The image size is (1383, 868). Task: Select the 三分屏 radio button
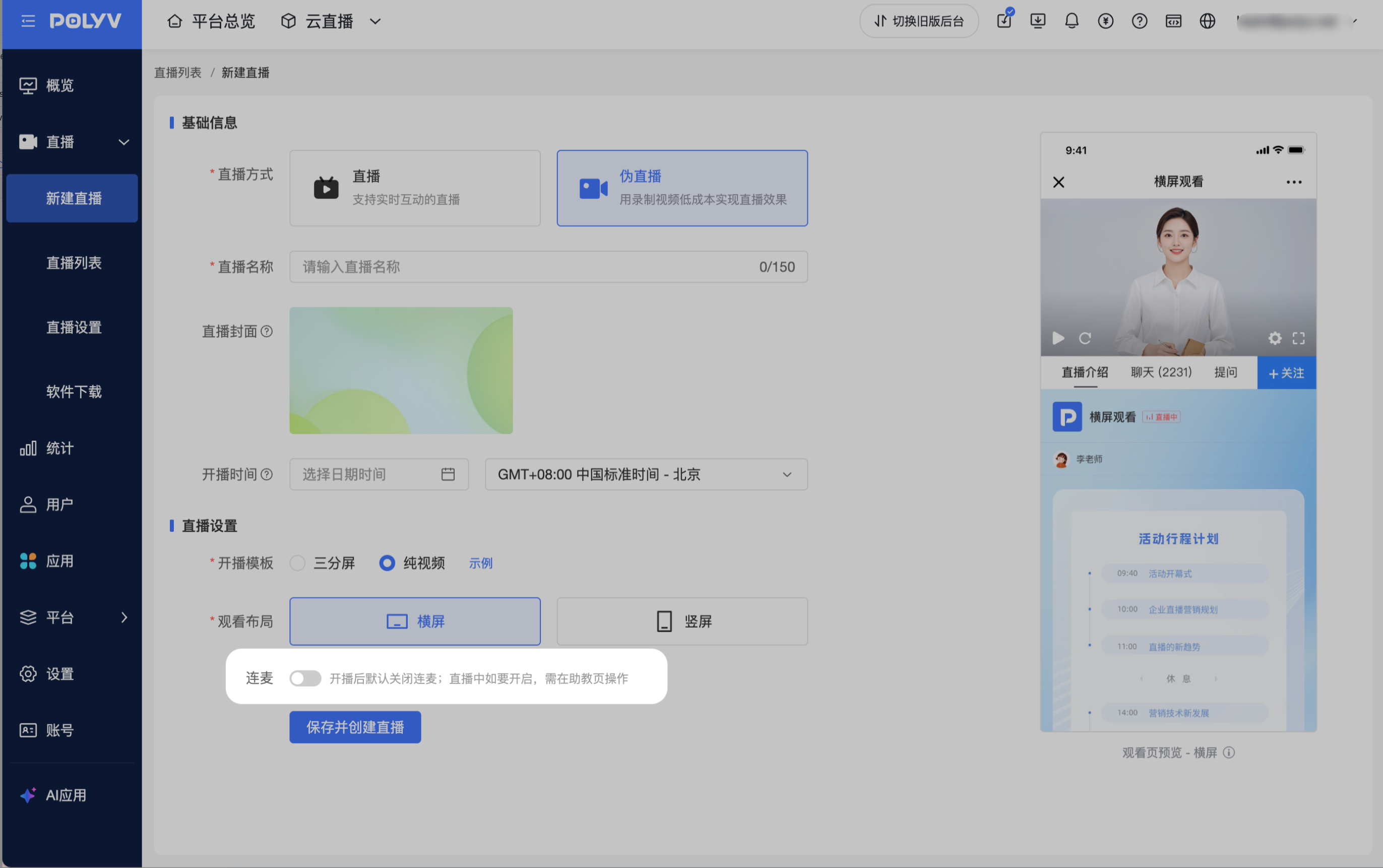click(297, 563)
